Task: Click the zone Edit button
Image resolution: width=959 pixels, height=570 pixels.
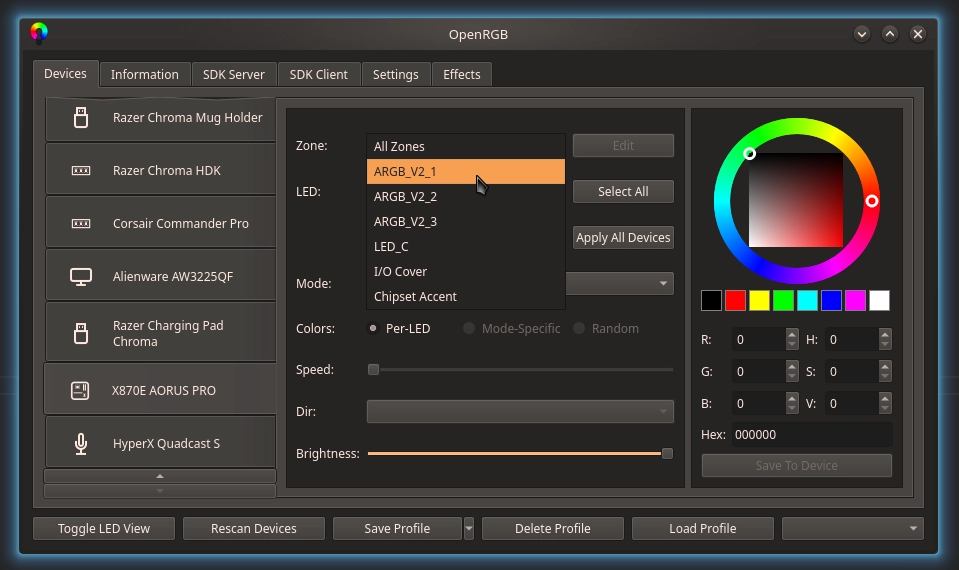Action: (x=623, y=146)
